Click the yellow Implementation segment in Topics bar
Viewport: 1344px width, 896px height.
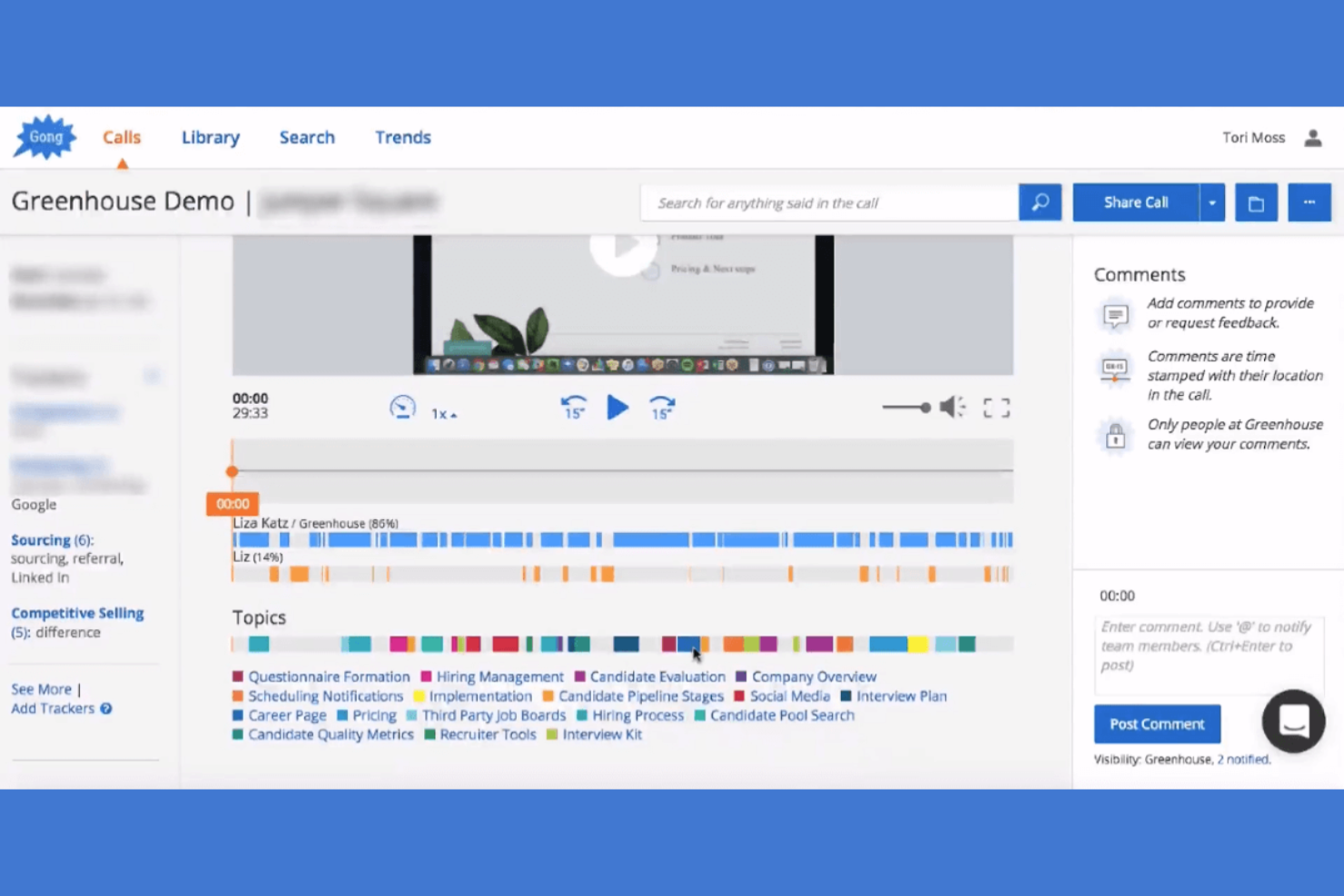click(x=918, y=645)
